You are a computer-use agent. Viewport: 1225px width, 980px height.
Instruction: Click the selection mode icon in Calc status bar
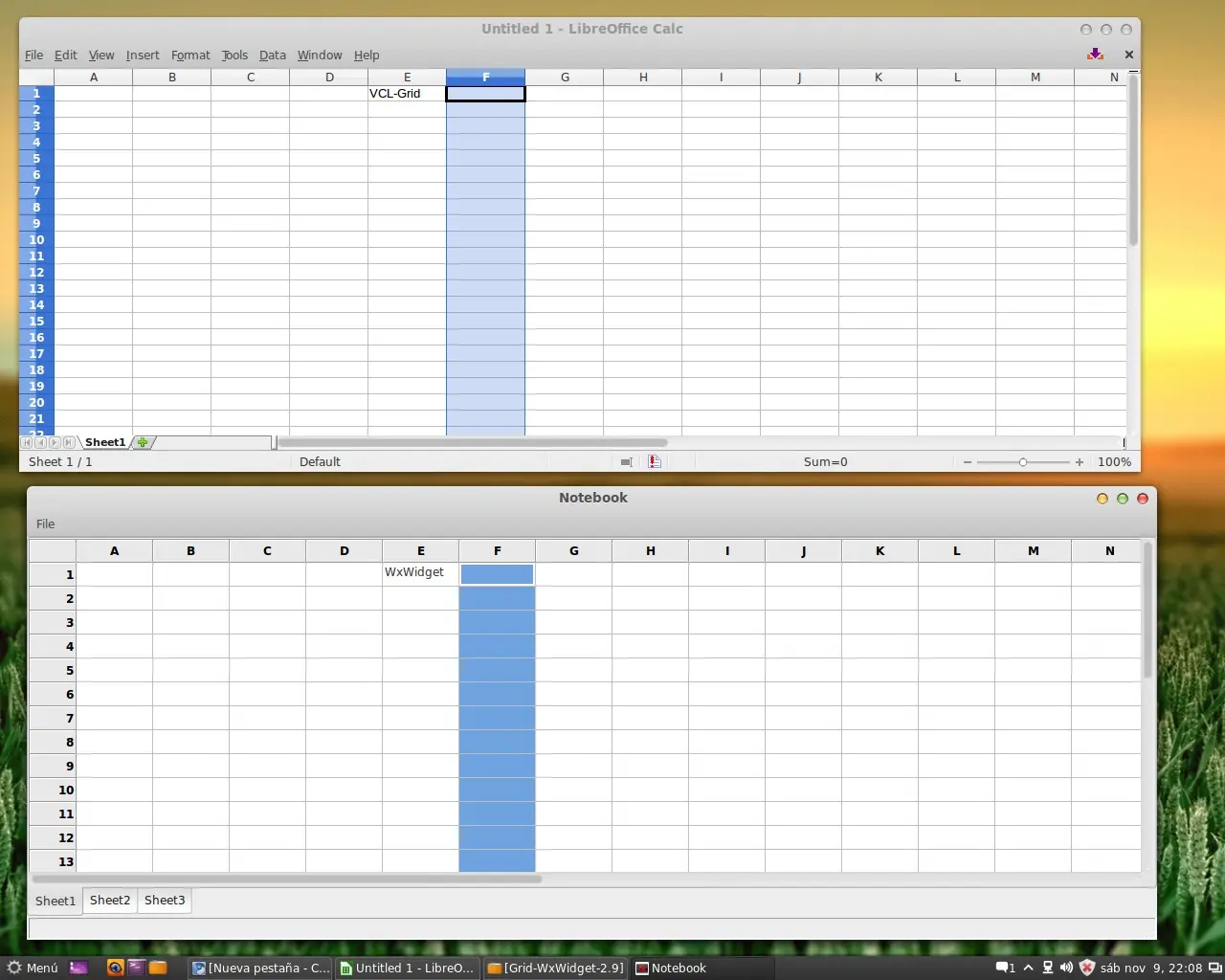pyautogui.click(x=626, y=462)
